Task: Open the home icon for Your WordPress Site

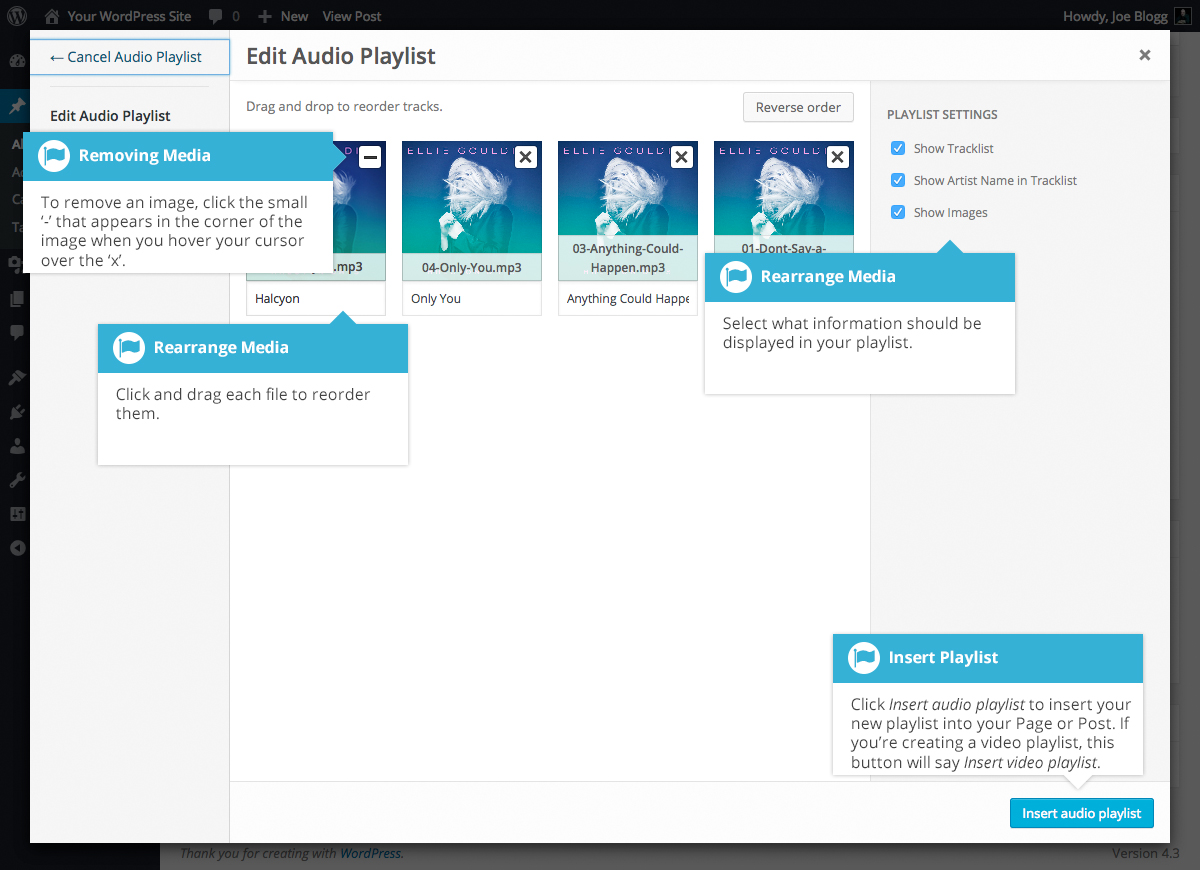Action: 52,16
